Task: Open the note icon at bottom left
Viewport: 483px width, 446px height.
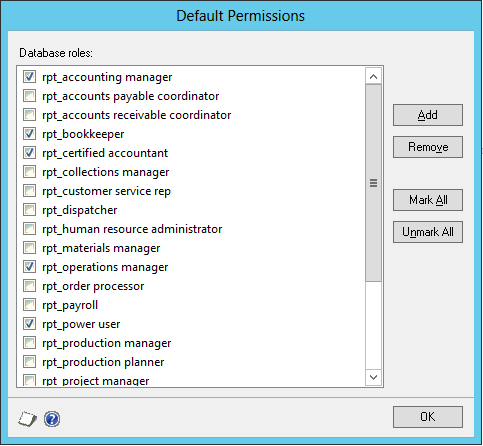Action: pos(27,419)
